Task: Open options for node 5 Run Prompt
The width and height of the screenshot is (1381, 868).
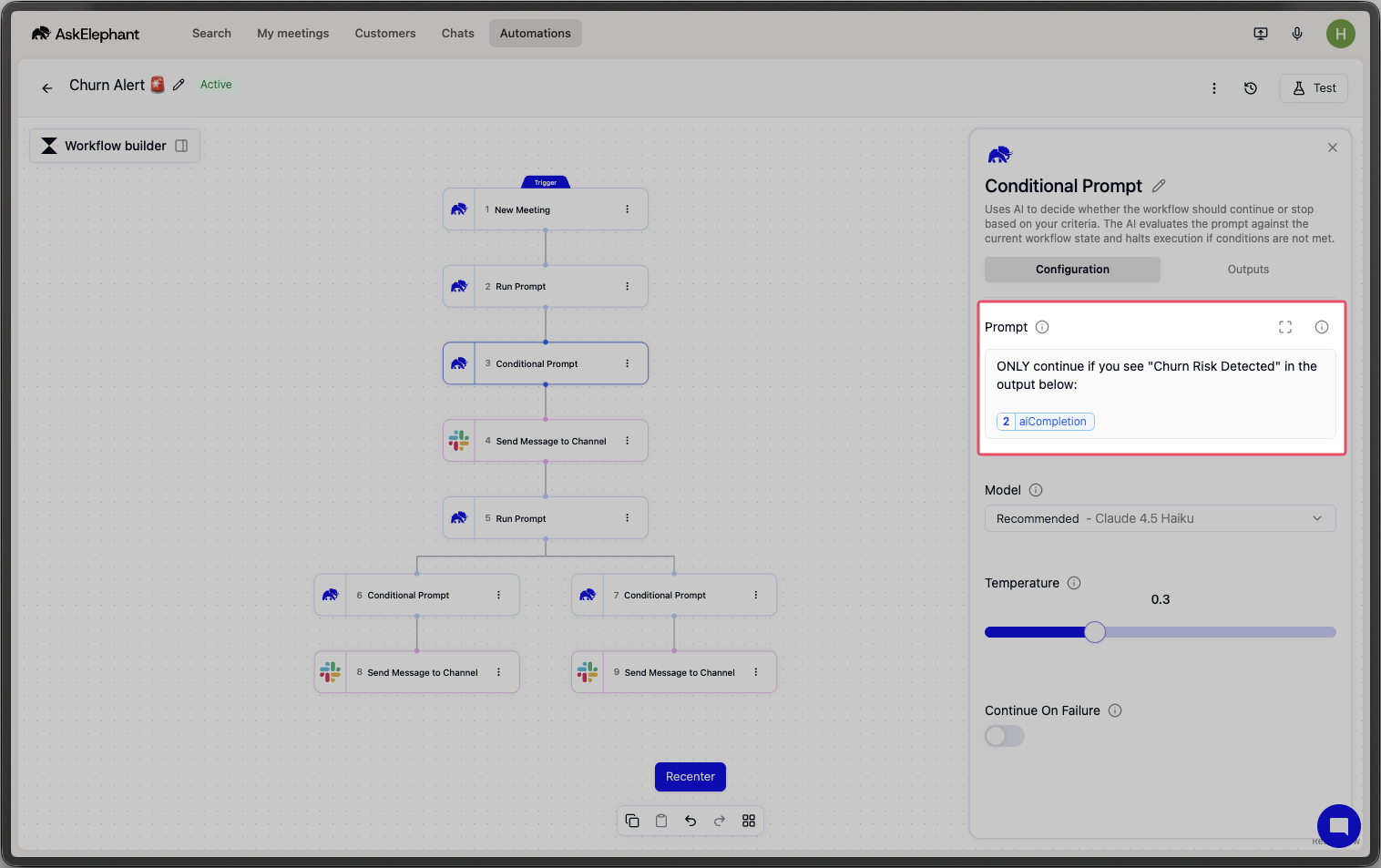Action: tap(627, 518)
